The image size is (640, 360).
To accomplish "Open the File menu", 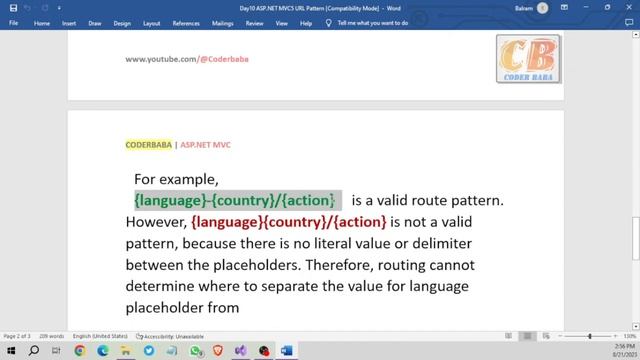I will point(13,23).
